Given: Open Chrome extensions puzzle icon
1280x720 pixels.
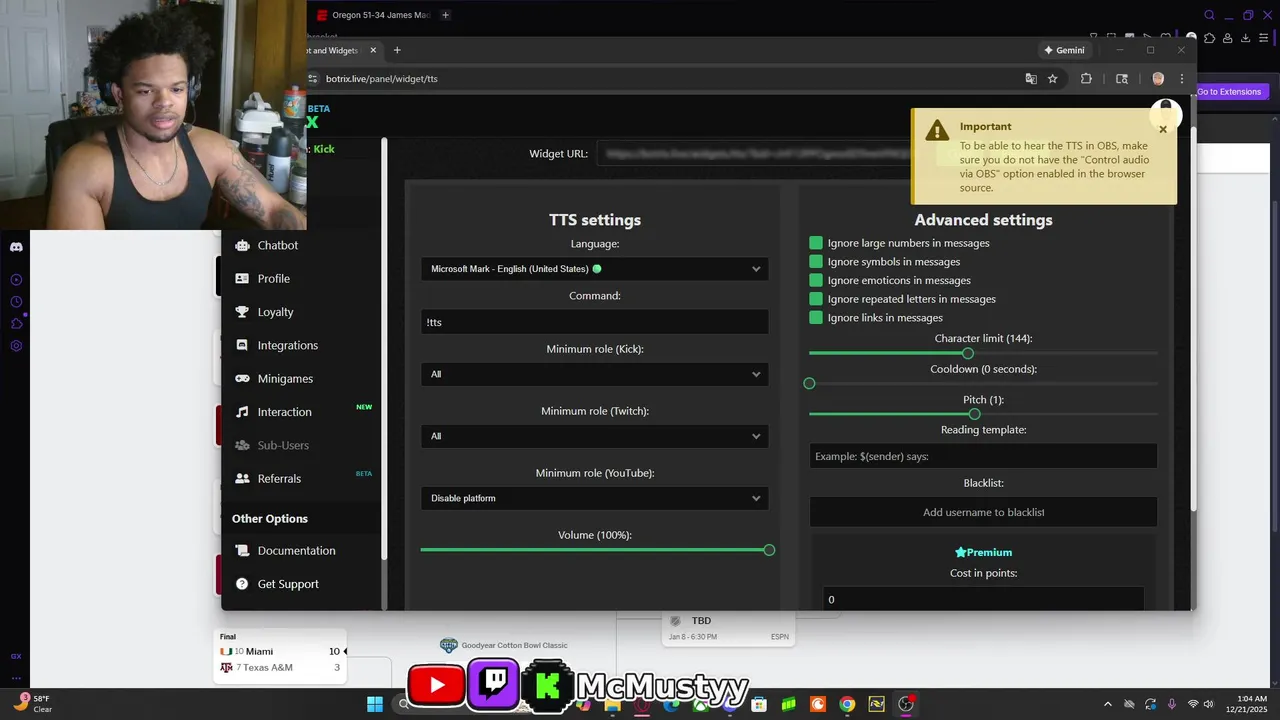Looking at the screenshot, I should point(1086,78).
